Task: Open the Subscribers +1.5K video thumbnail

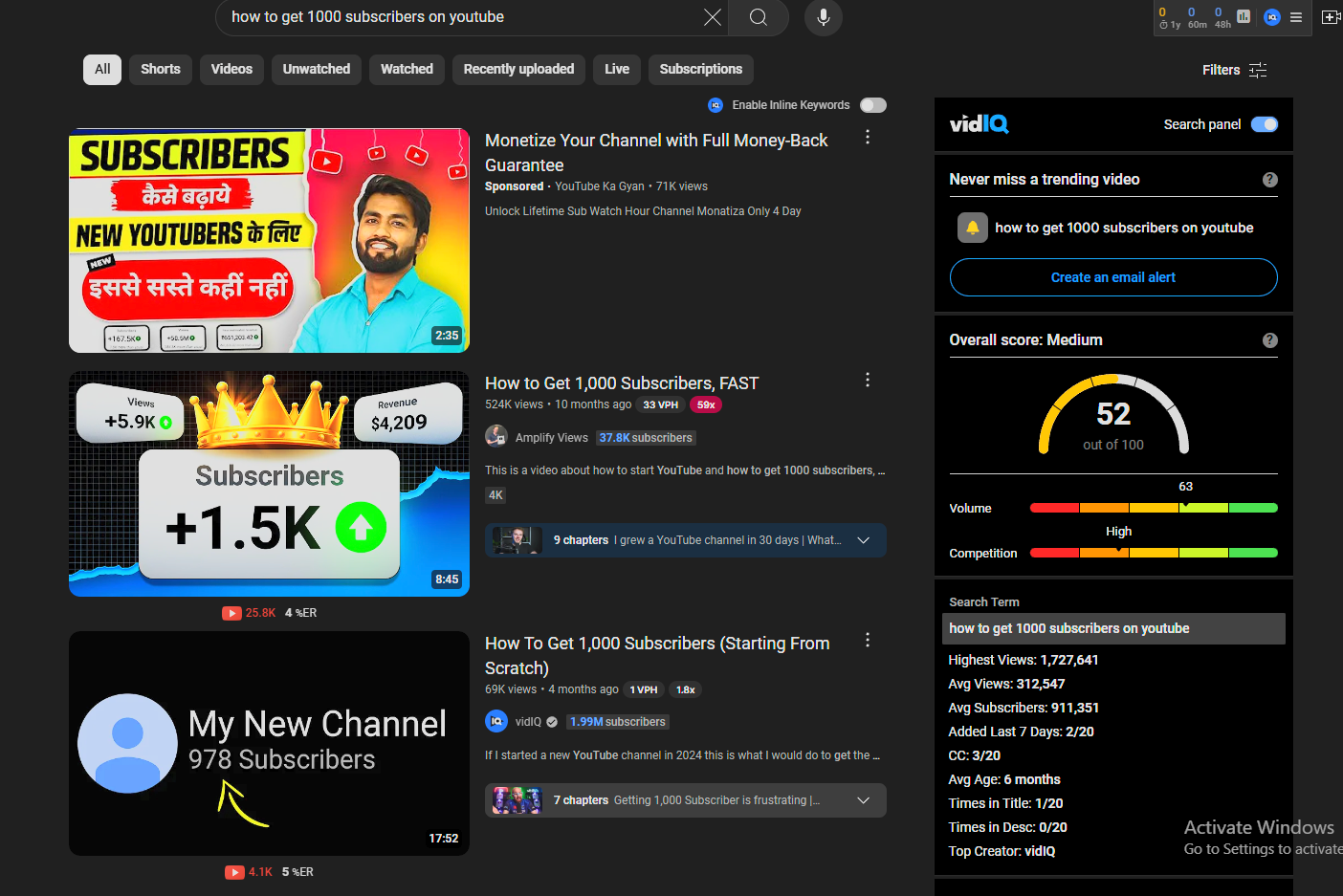Action: coord(269,484)
